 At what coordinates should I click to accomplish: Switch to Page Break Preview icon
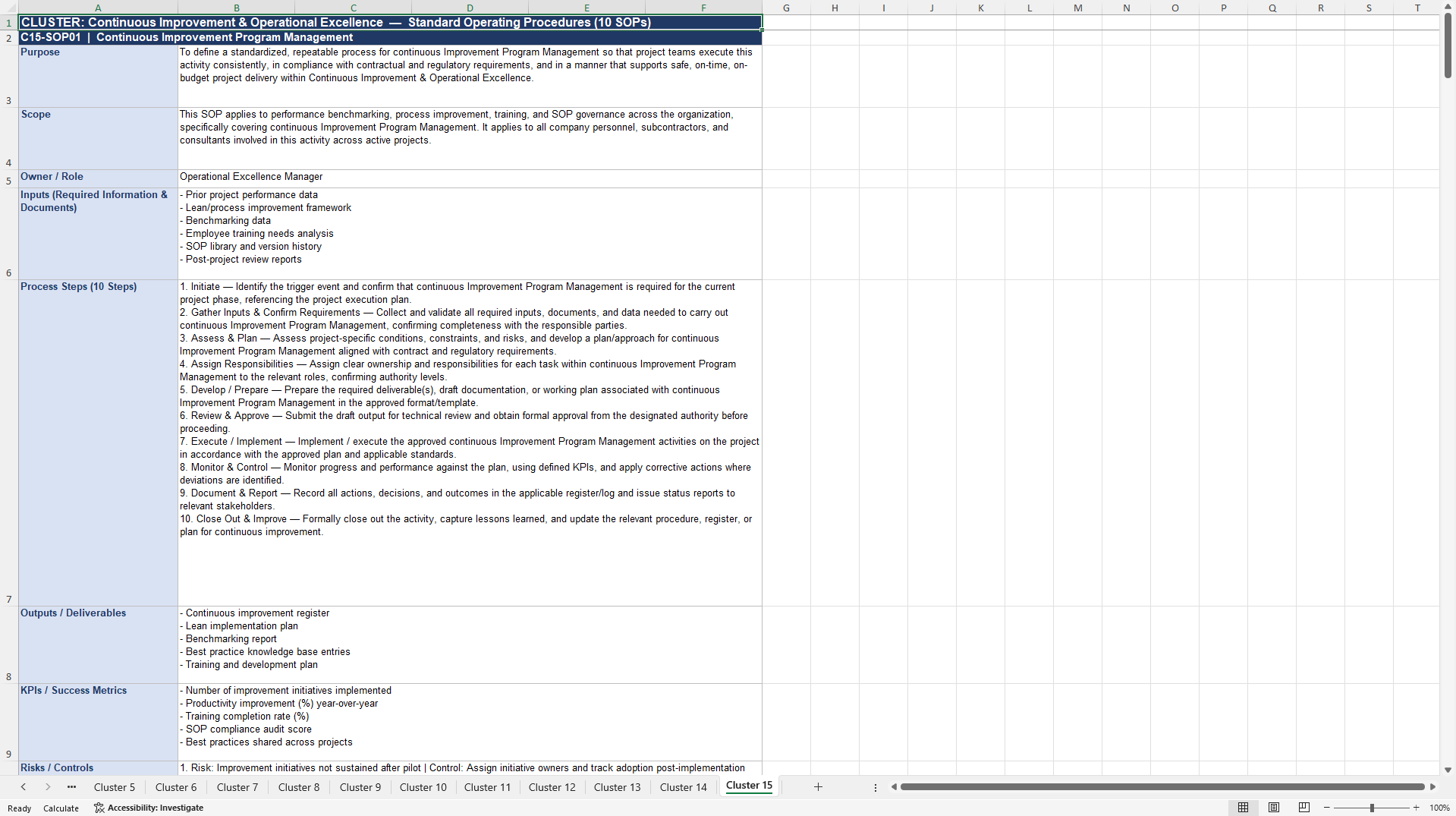(x=1303, y=808)
